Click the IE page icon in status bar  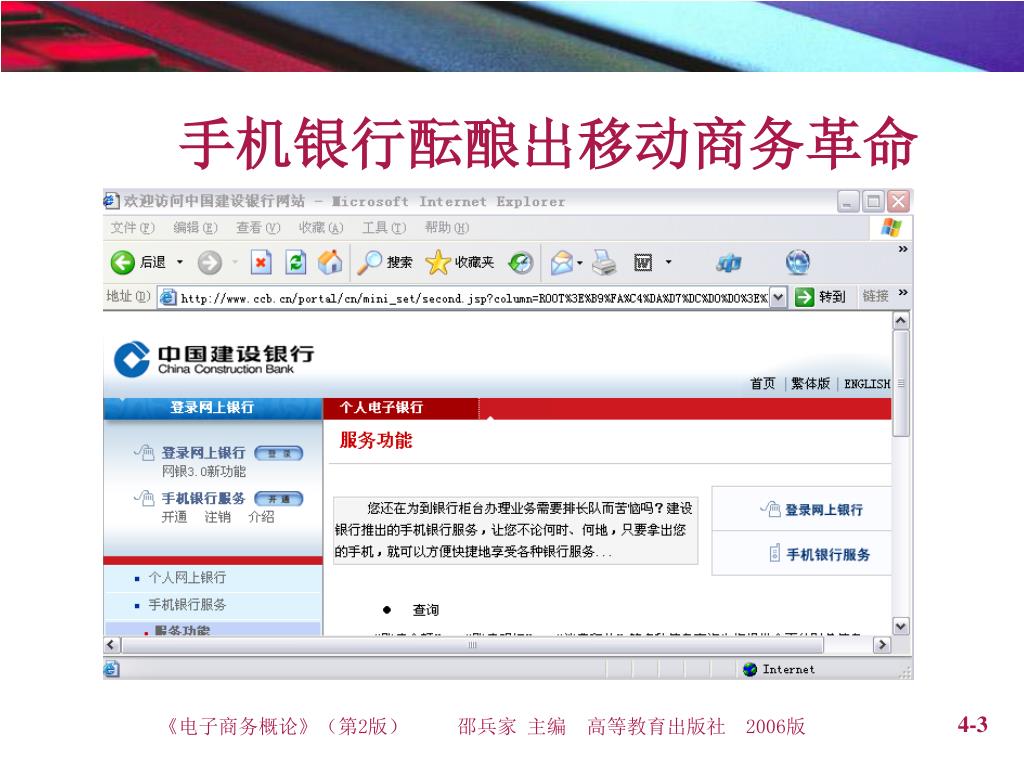(111, 669)
